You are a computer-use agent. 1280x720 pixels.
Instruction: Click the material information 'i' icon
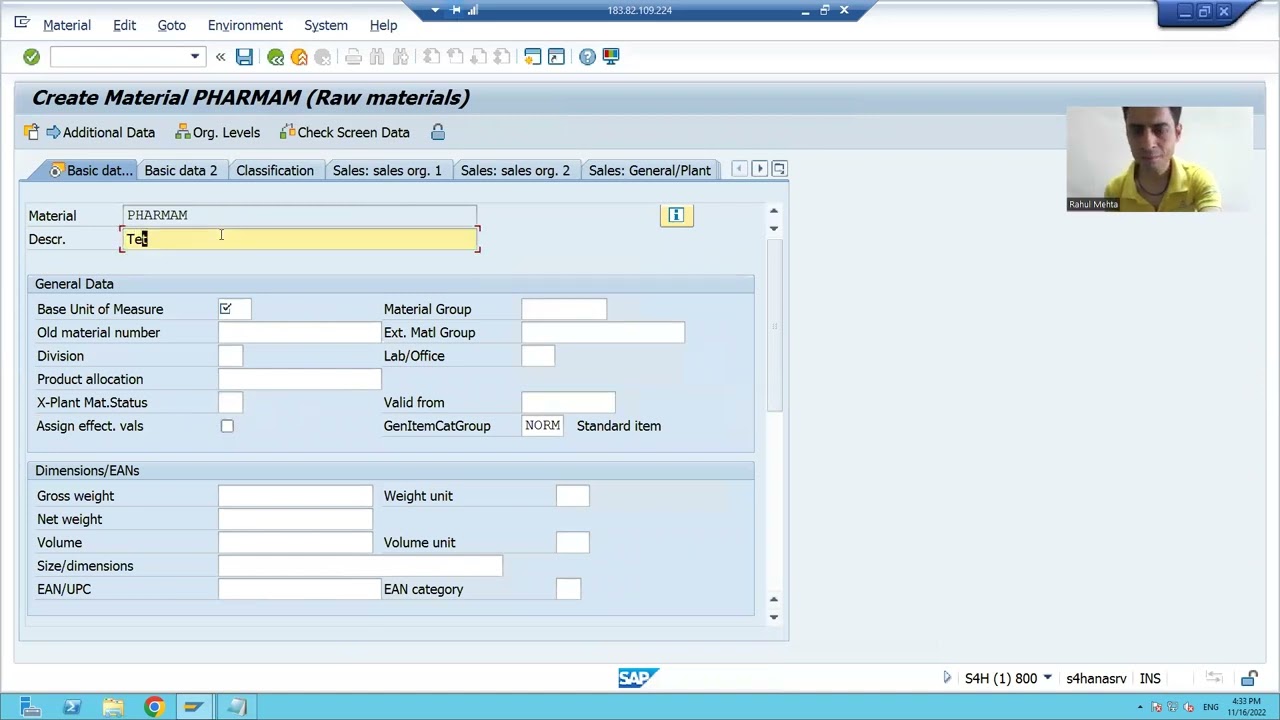[676, 215]
